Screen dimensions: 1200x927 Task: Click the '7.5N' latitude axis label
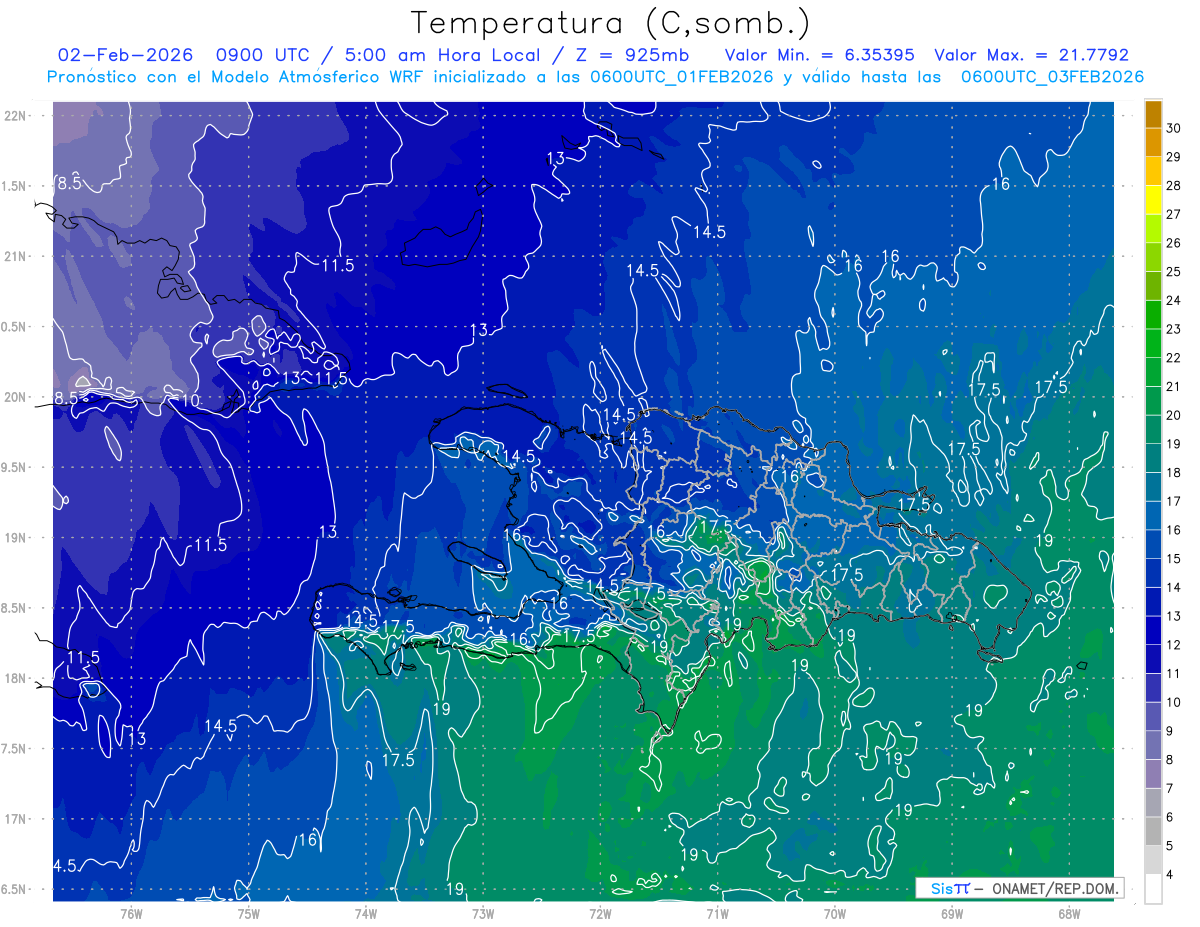(x=15, y=749)
